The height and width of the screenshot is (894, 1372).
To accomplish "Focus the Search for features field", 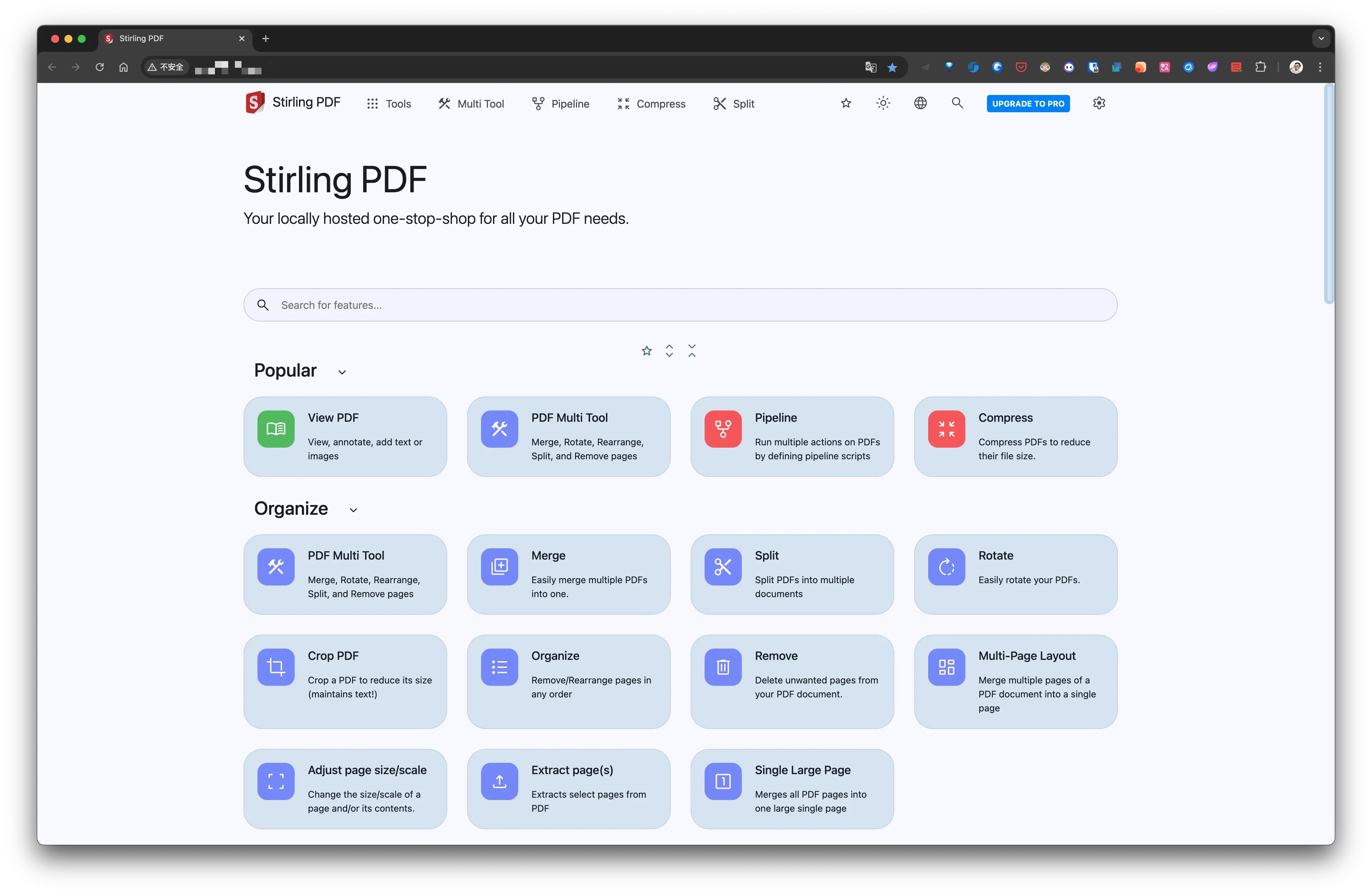I will [x=680, y=305].
